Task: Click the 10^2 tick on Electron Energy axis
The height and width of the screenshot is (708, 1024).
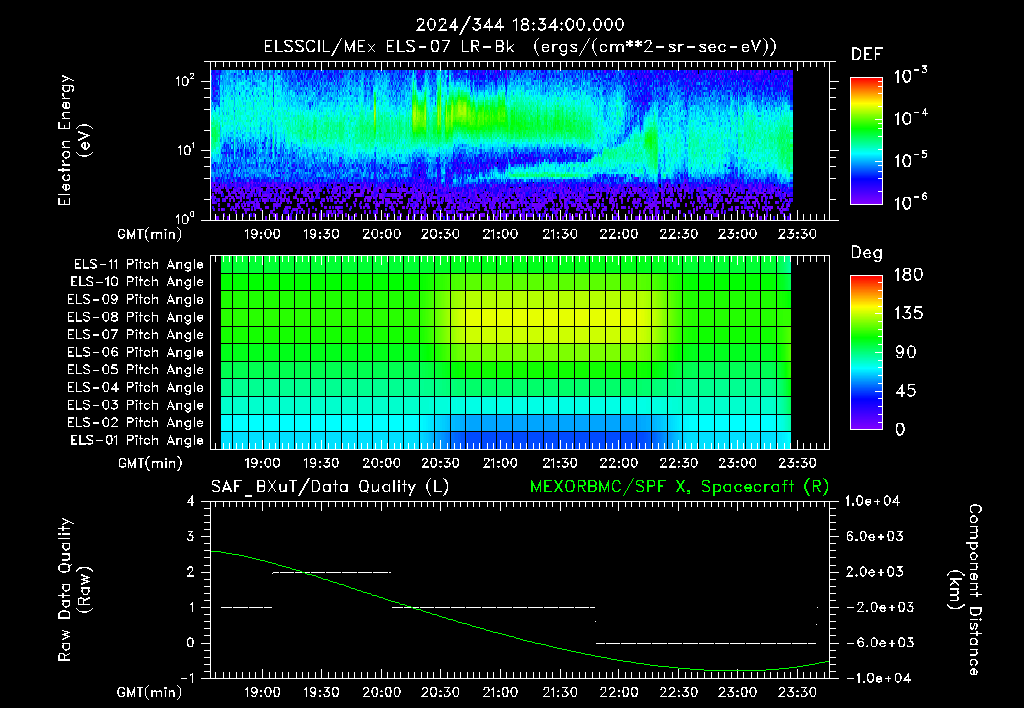Action: (185, 80)
